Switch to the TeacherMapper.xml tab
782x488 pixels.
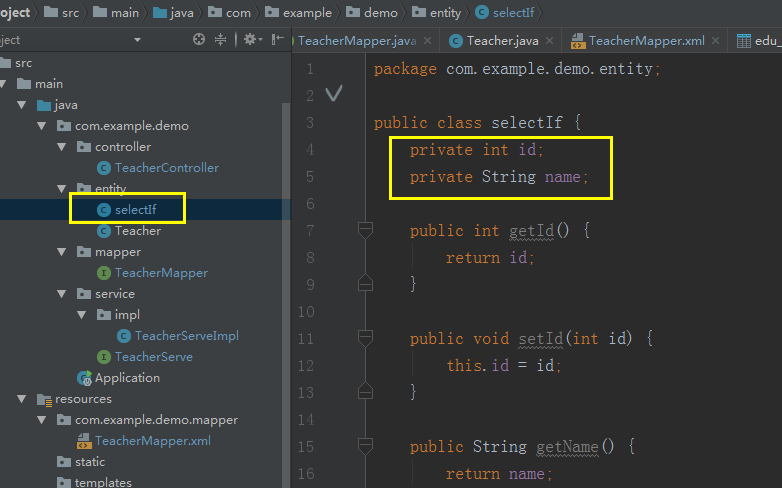(646, 41)
